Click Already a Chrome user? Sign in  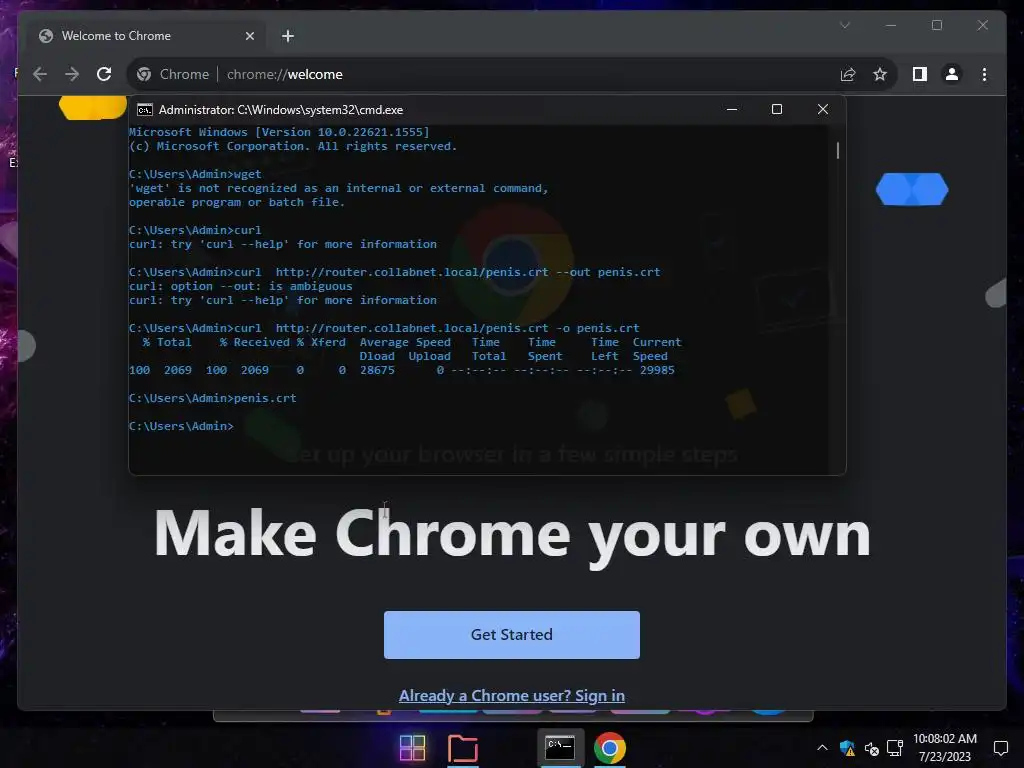coord(512,696)
